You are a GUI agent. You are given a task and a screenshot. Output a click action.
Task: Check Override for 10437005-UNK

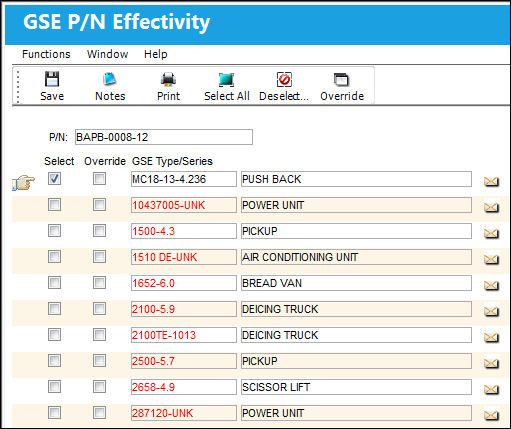[99, 205]
